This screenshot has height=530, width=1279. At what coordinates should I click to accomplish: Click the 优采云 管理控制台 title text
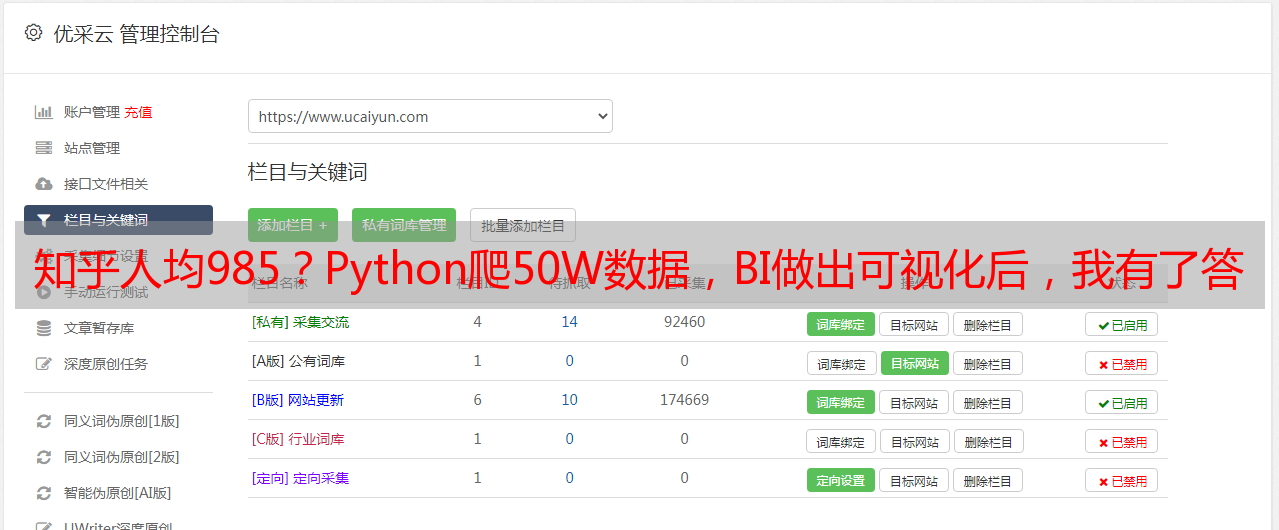click(x=136, y=34)
